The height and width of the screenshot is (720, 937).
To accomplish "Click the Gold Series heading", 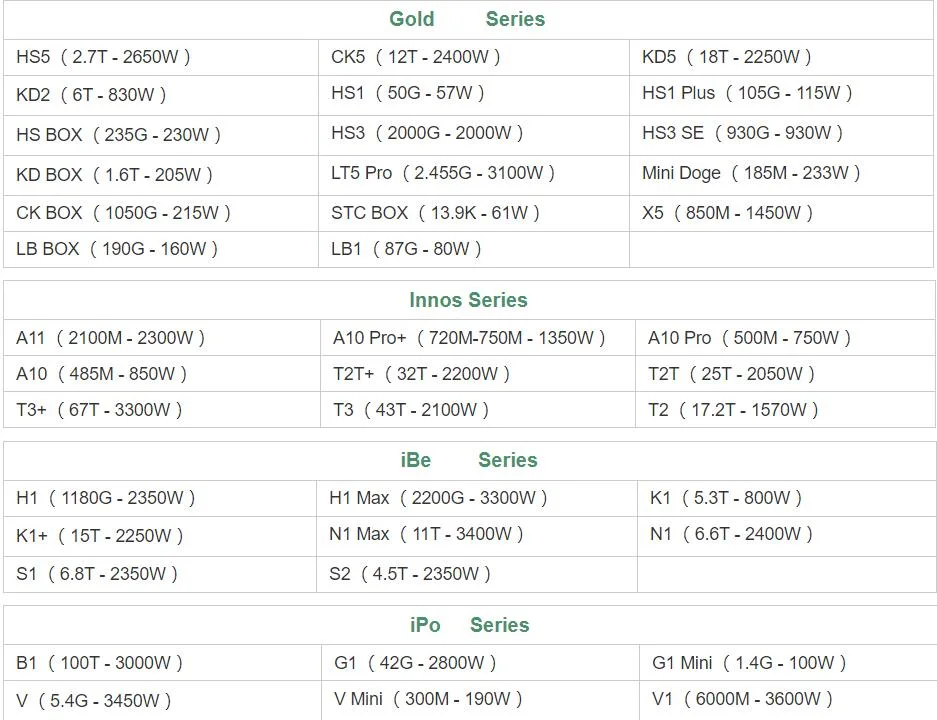I will click(467, 19).
